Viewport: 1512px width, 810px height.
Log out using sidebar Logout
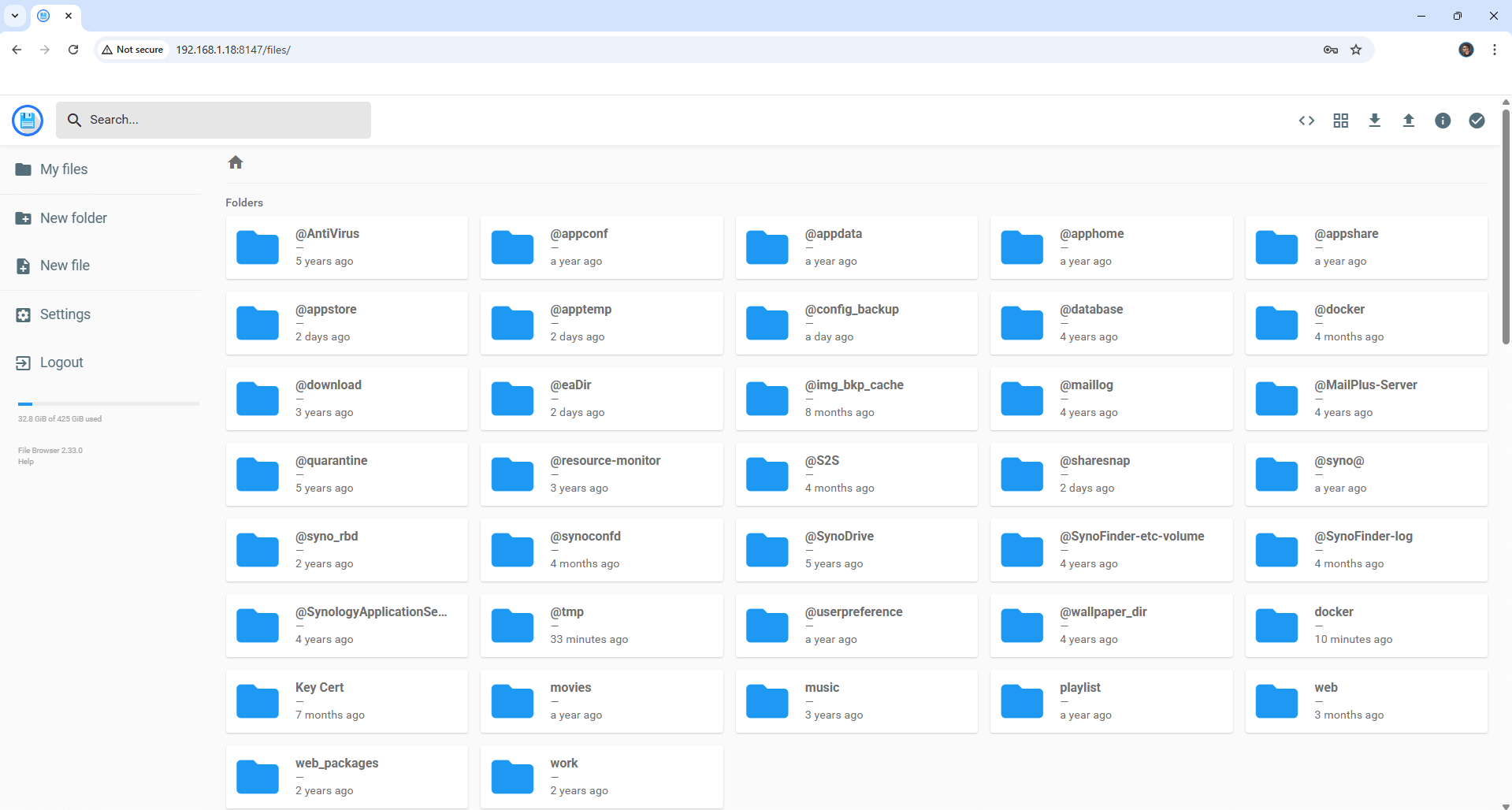pyautogui.click(x=61, y=362)
